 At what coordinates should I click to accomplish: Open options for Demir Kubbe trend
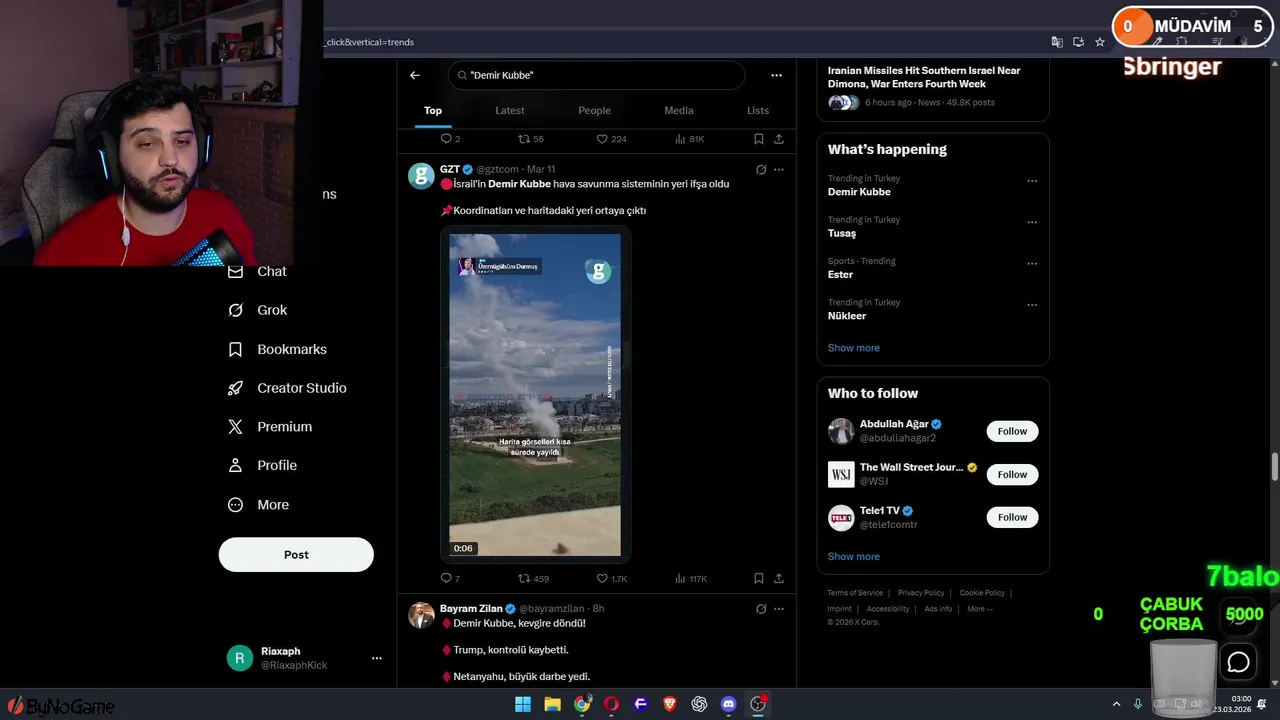(1032, 181)
